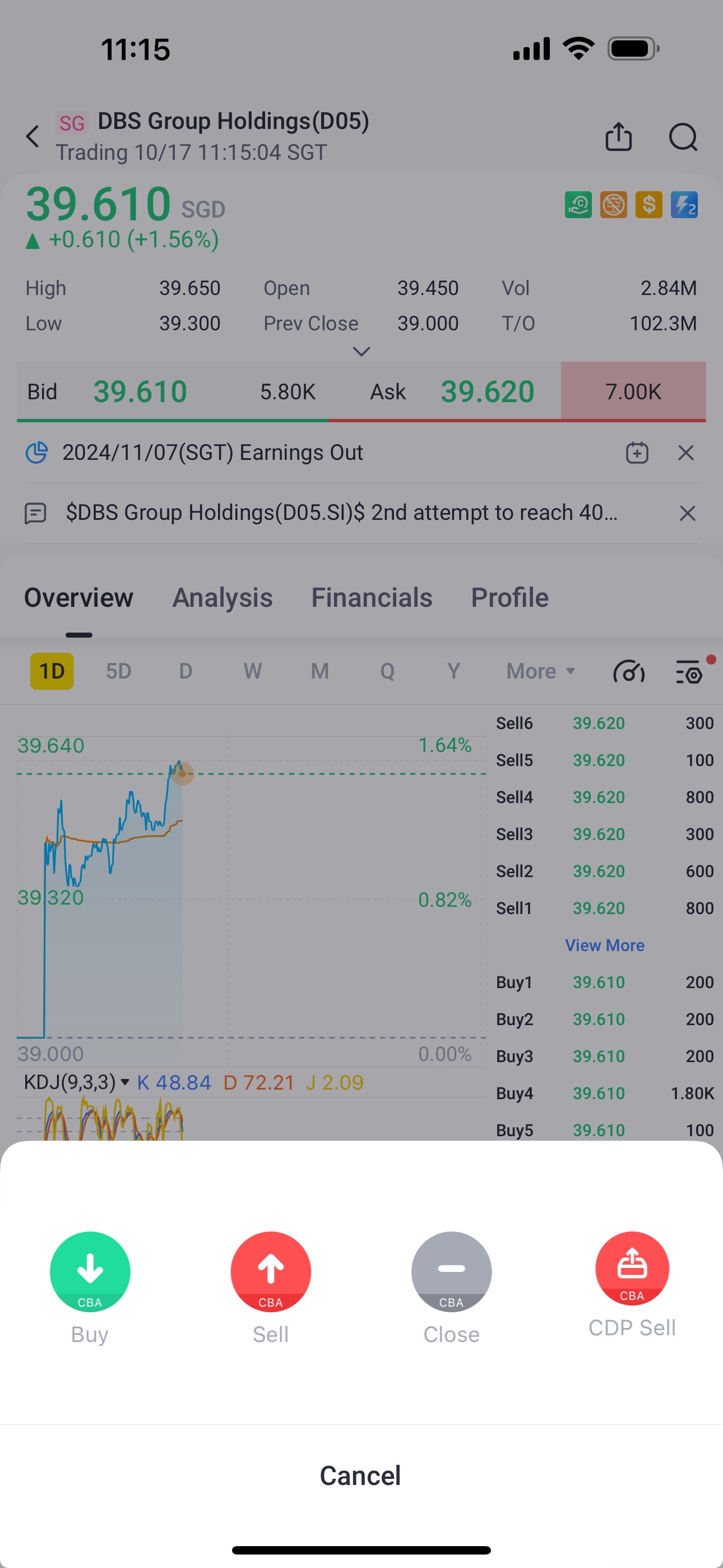Screen dimensions: 723x1568
Task: Tap the Bid price 39.610
Action: [140, 391]
